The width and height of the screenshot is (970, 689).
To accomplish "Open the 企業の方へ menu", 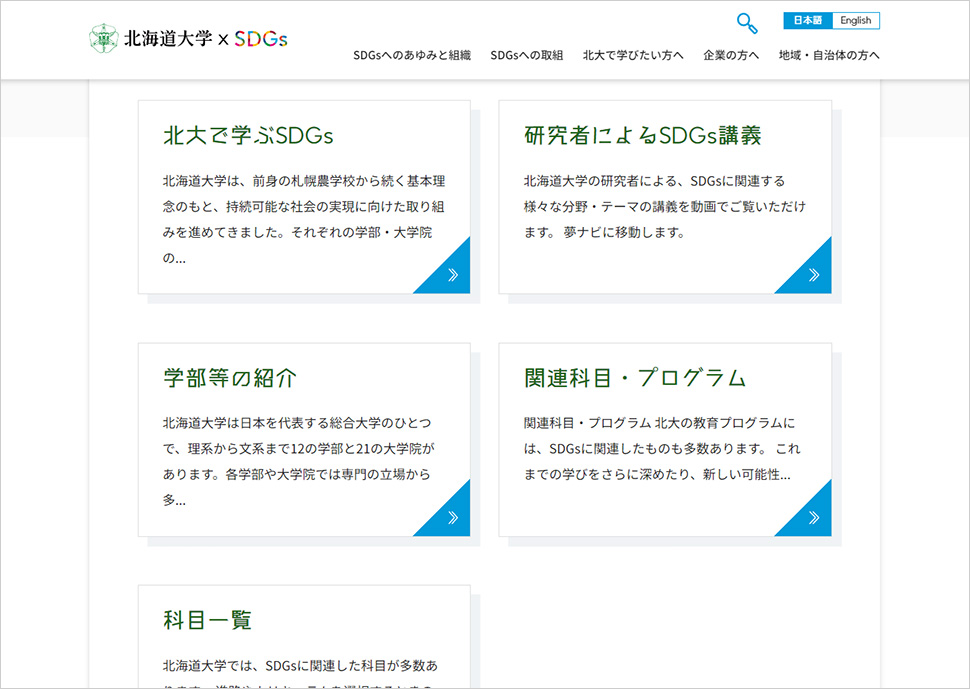I will pyautogui.click(x=731, y=55).
